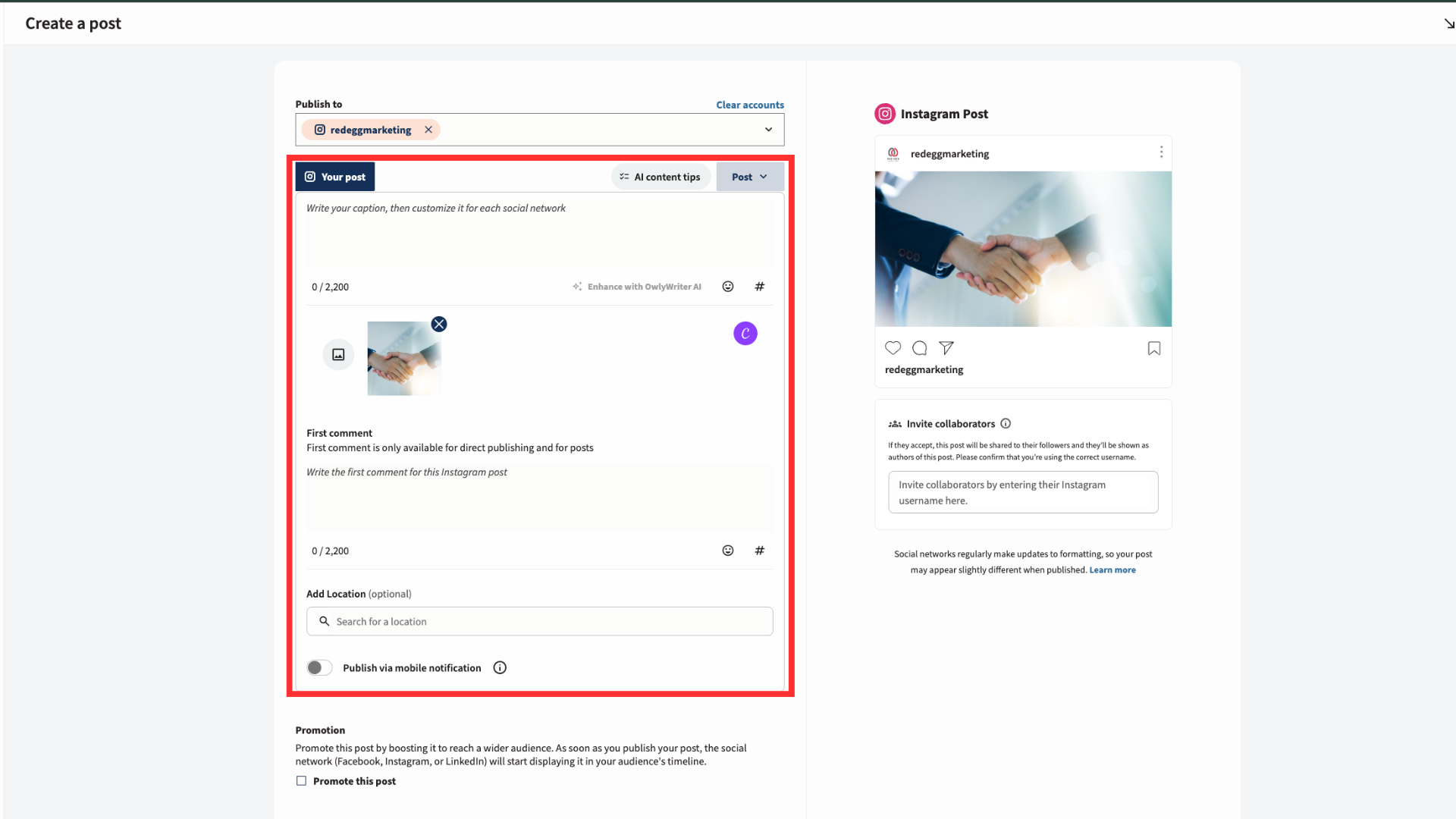Select the Your post tab
The width and height of the screenshot is (1456, 819).
coord(334,177)
